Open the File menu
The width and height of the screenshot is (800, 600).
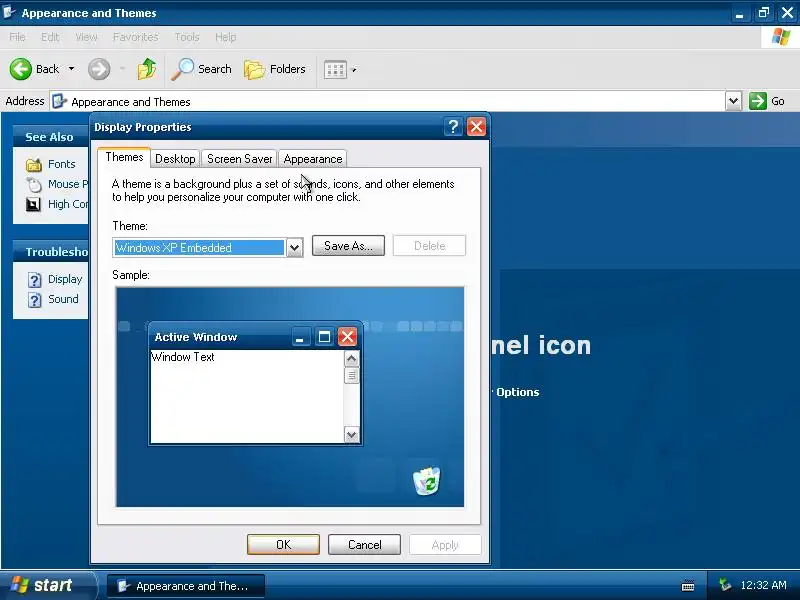click(x=17, y=37)
